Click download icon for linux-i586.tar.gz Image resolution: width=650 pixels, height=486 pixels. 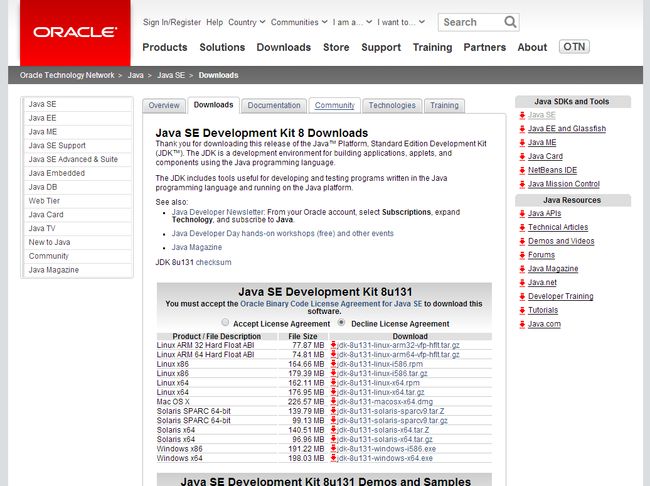coord(333,373)
